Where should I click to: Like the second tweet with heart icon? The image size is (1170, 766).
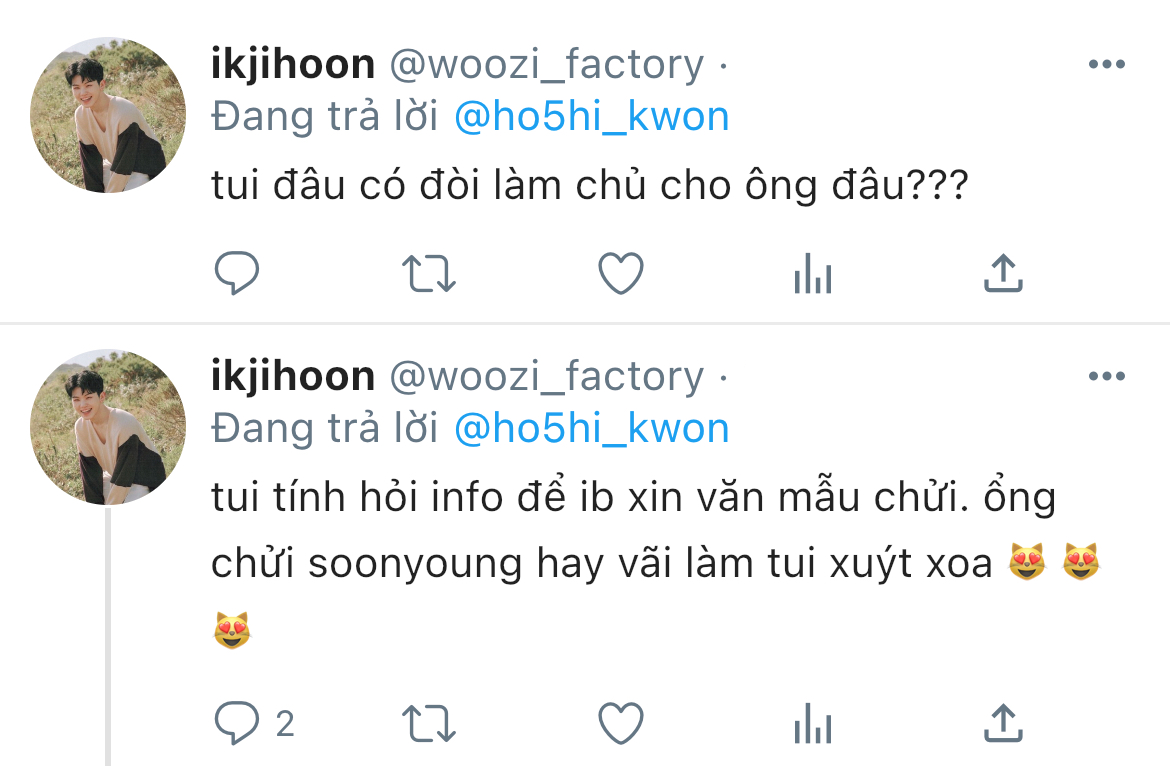621,723
